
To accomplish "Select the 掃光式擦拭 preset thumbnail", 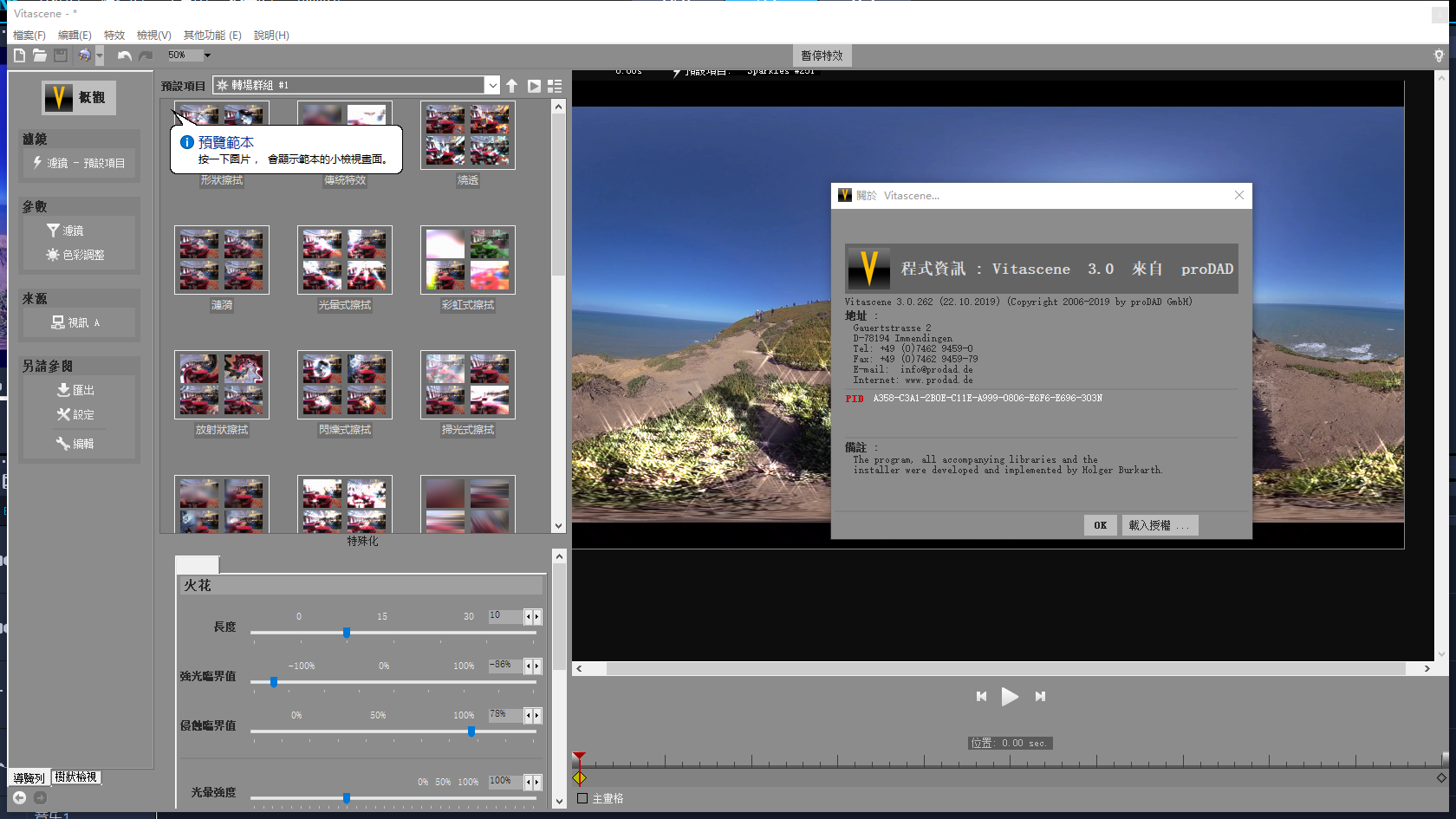I will click(468, 384).
